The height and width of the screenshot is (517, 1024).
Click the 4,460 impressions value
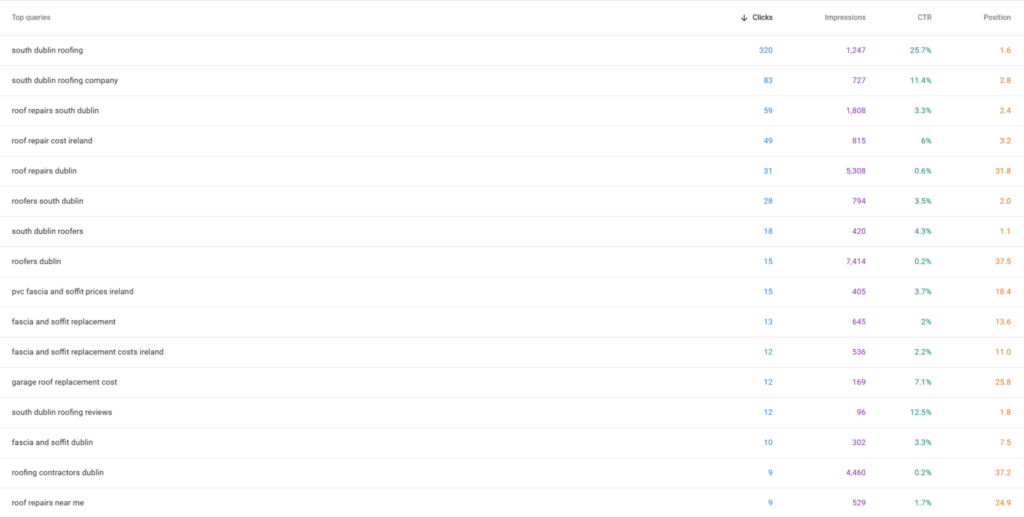coord(856,473)
